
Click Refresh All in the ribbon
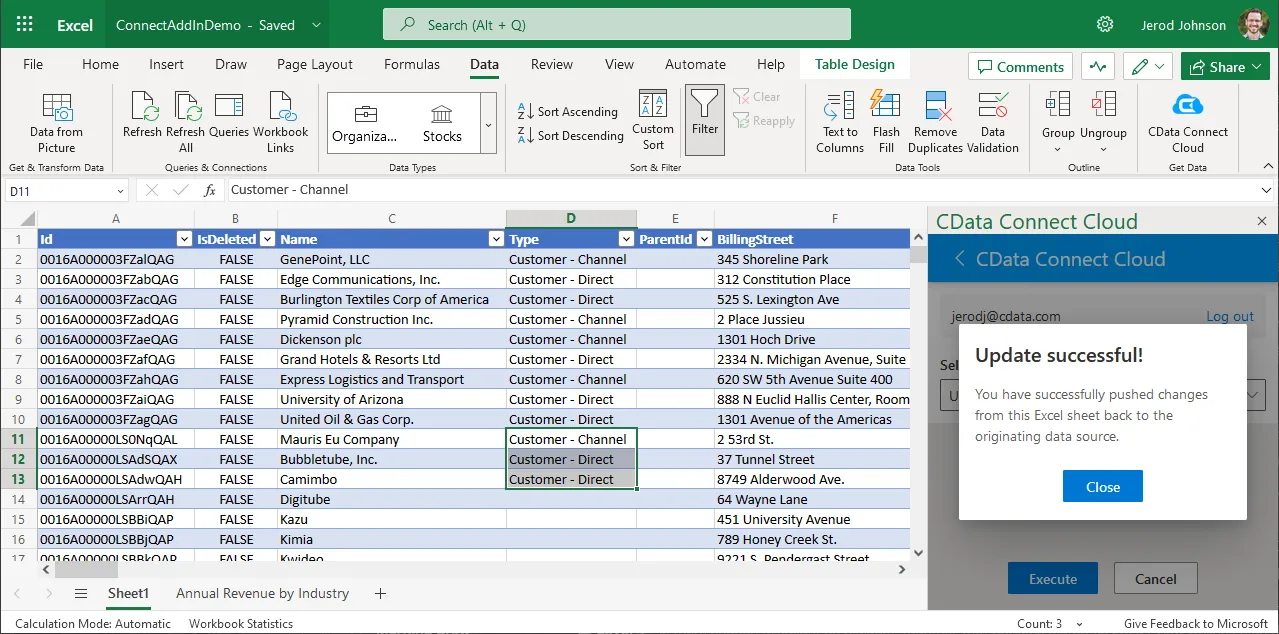[x=186, y=122]
